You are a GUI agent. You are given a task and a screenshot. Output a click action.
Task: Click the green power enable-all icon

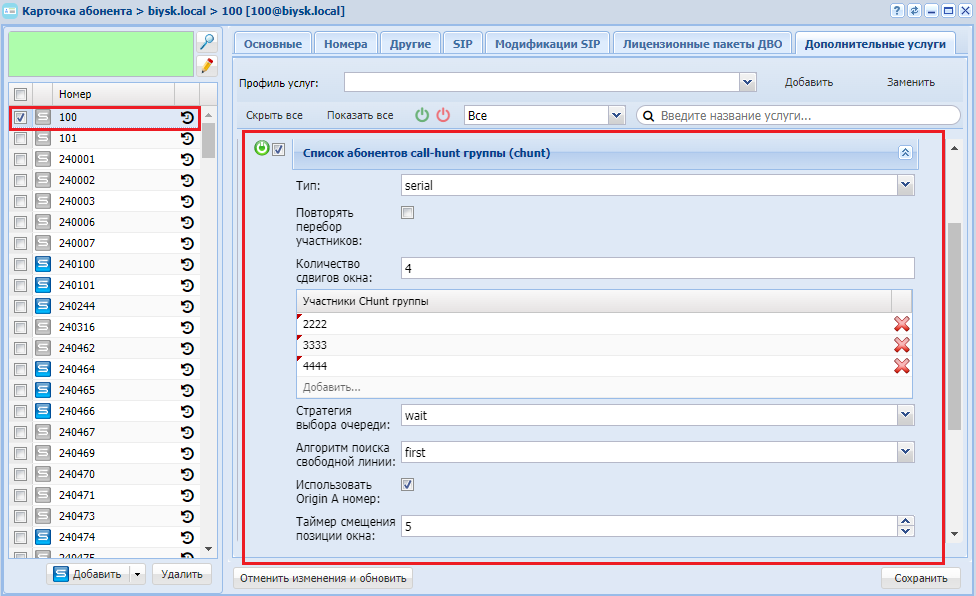tap(422, 115)
